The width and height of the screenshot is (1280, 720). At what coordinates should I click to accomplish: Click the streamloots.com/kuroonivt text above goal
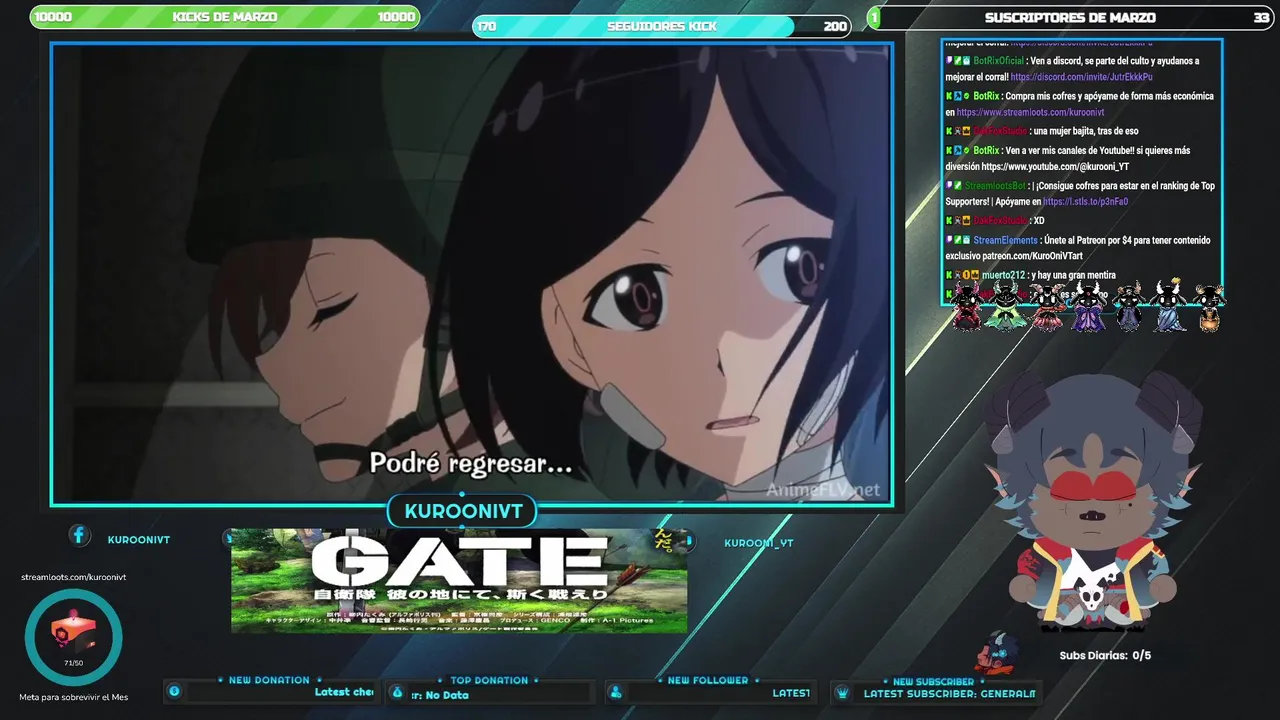click(x=74, y=577)
